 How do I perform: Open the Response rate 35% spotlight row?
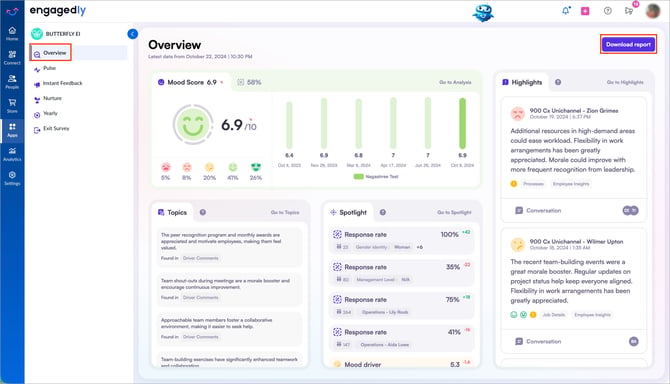point(402,273)
